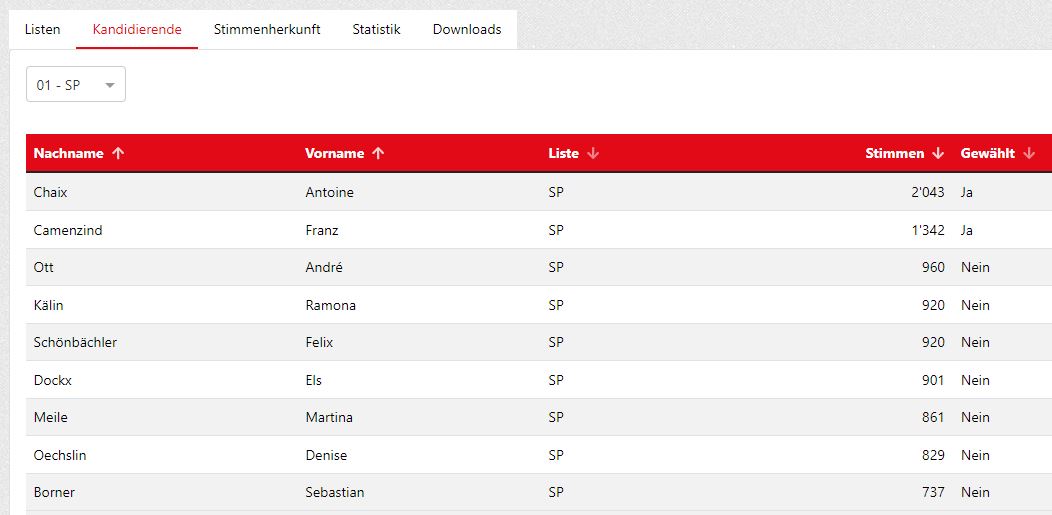Viewport: 1052px width, 515px height.
Task: Click first name Denise
Action: pos(326,455)
